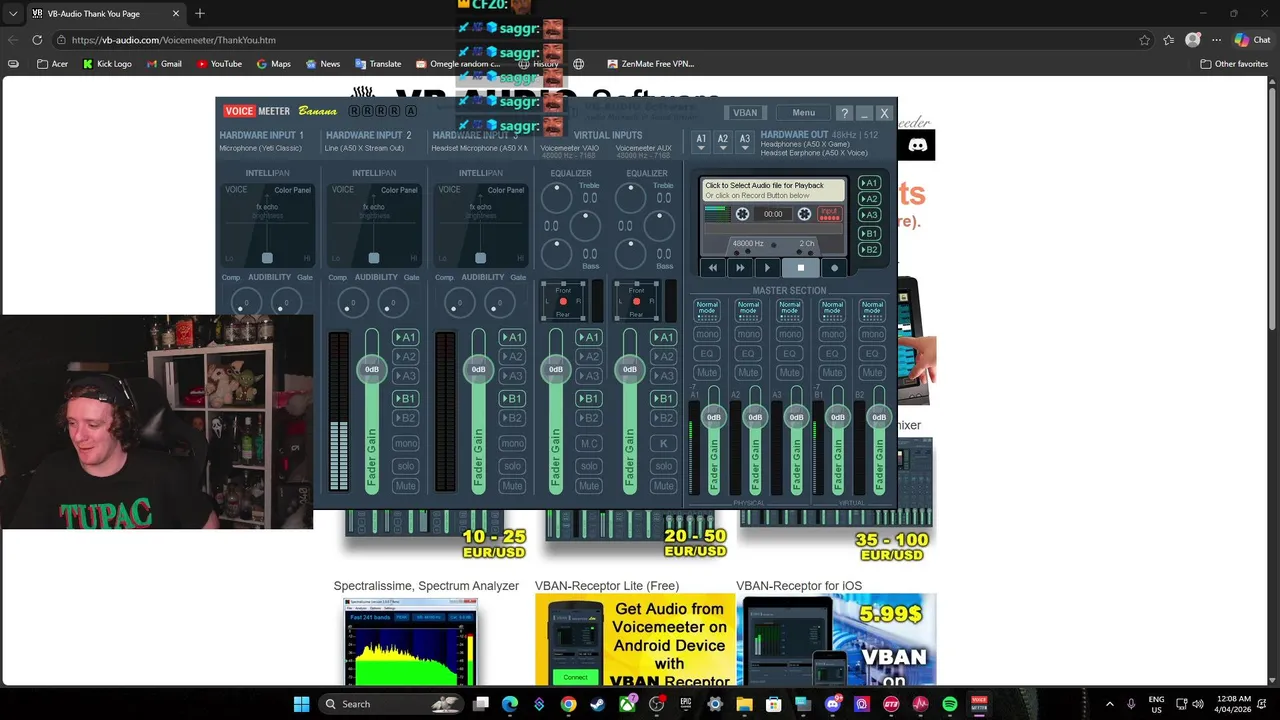Open VBAN-Receptor Lite (Free) link
The height and width of the screenshot is (720, 1280).
(606, 586)
